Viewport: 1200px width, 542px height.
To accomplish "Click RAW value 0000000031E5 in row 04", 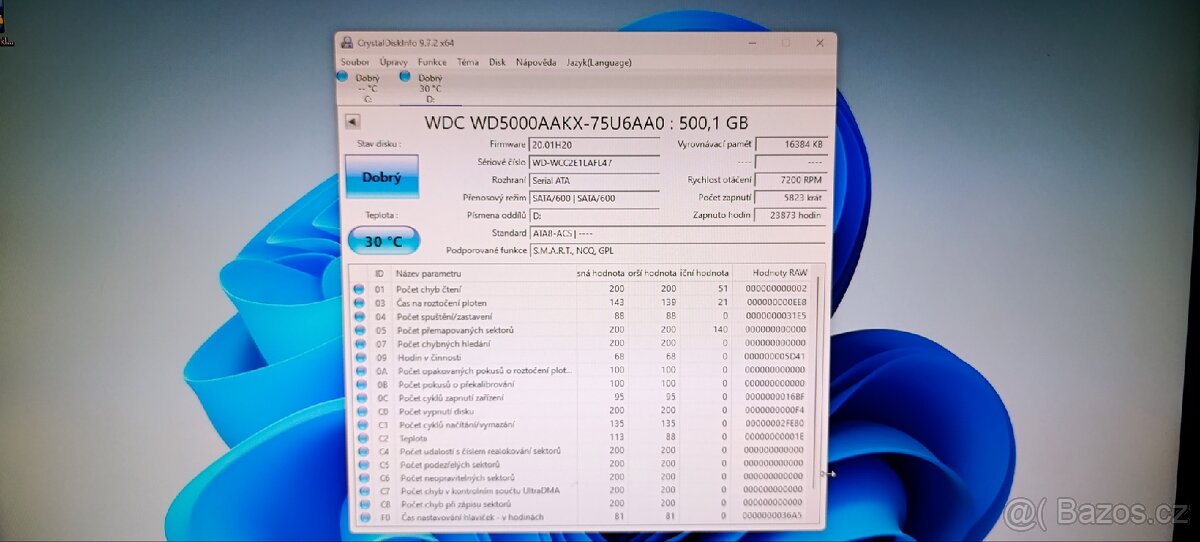I will coord(774,316).
